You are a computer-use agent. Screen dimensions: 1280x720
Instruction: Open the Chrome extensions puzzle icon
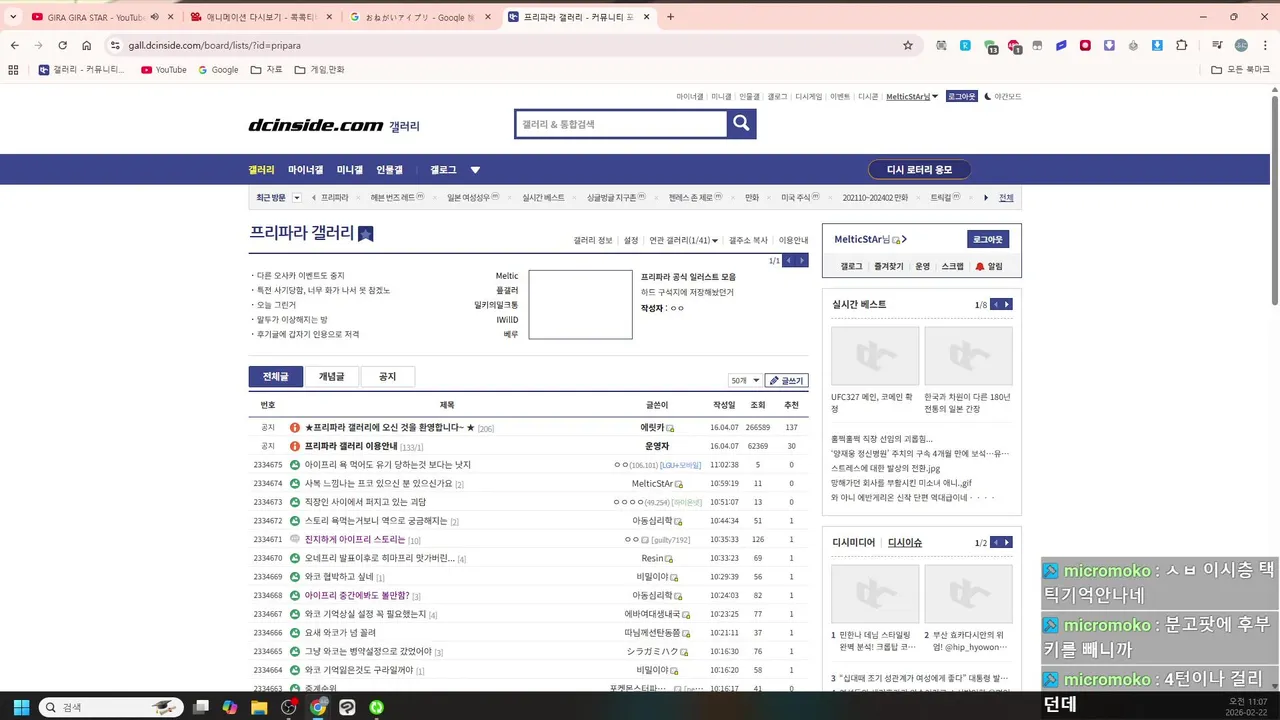pyautogui.click(x=1182, y=45)
